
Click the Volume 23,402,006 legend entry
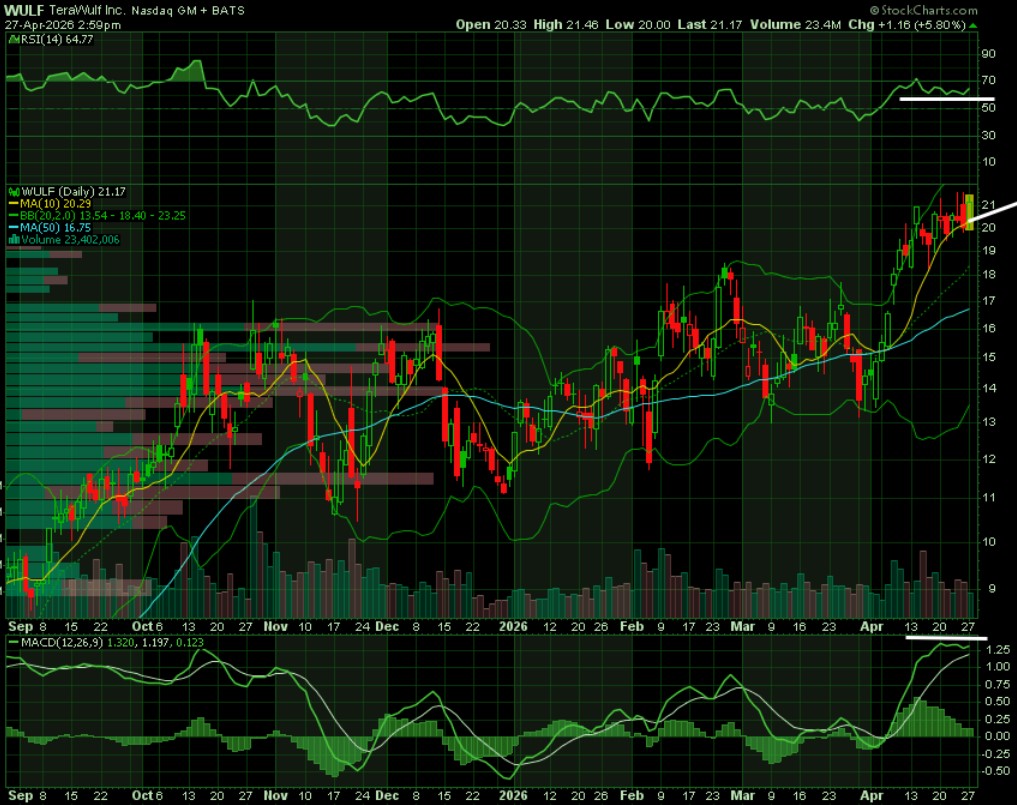pos(70,239)
